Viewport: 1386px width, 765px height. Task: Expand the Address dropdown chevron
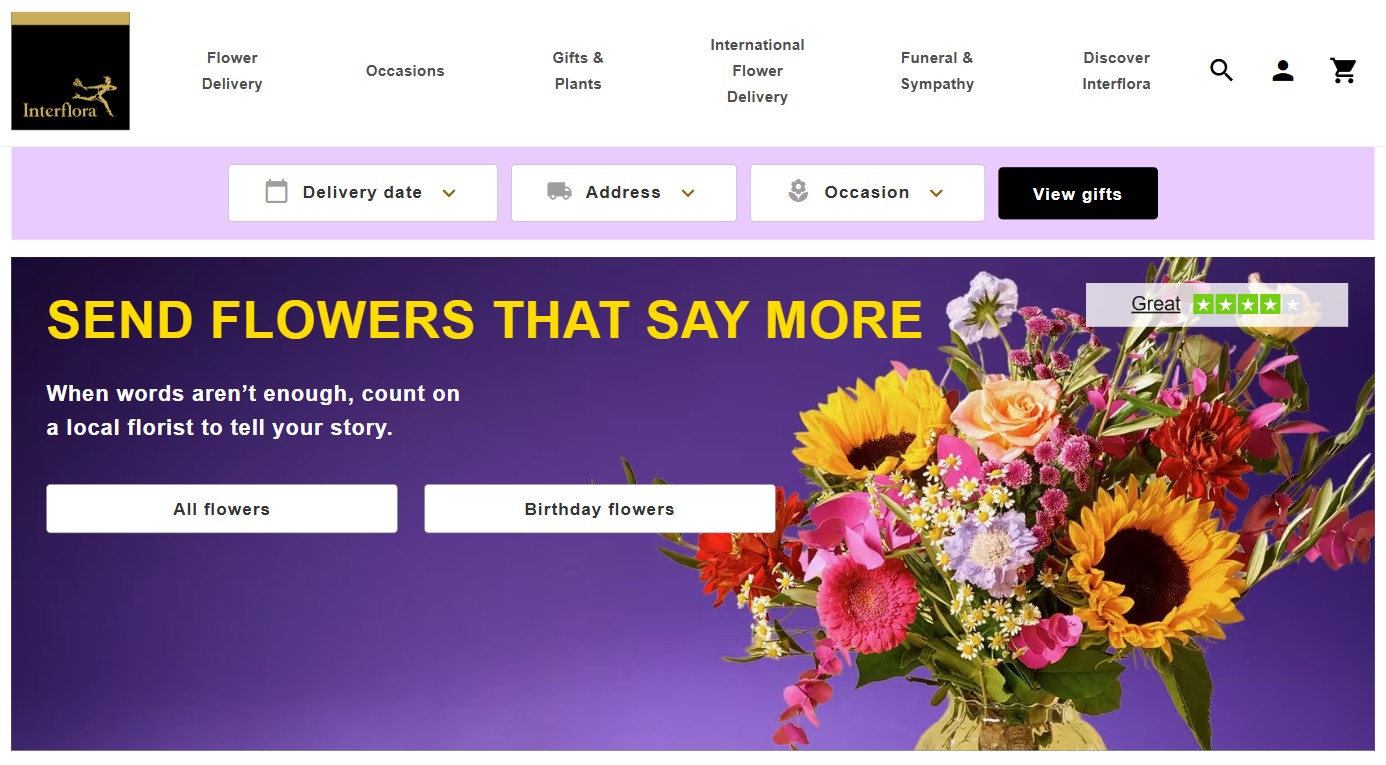coord(688,193)
